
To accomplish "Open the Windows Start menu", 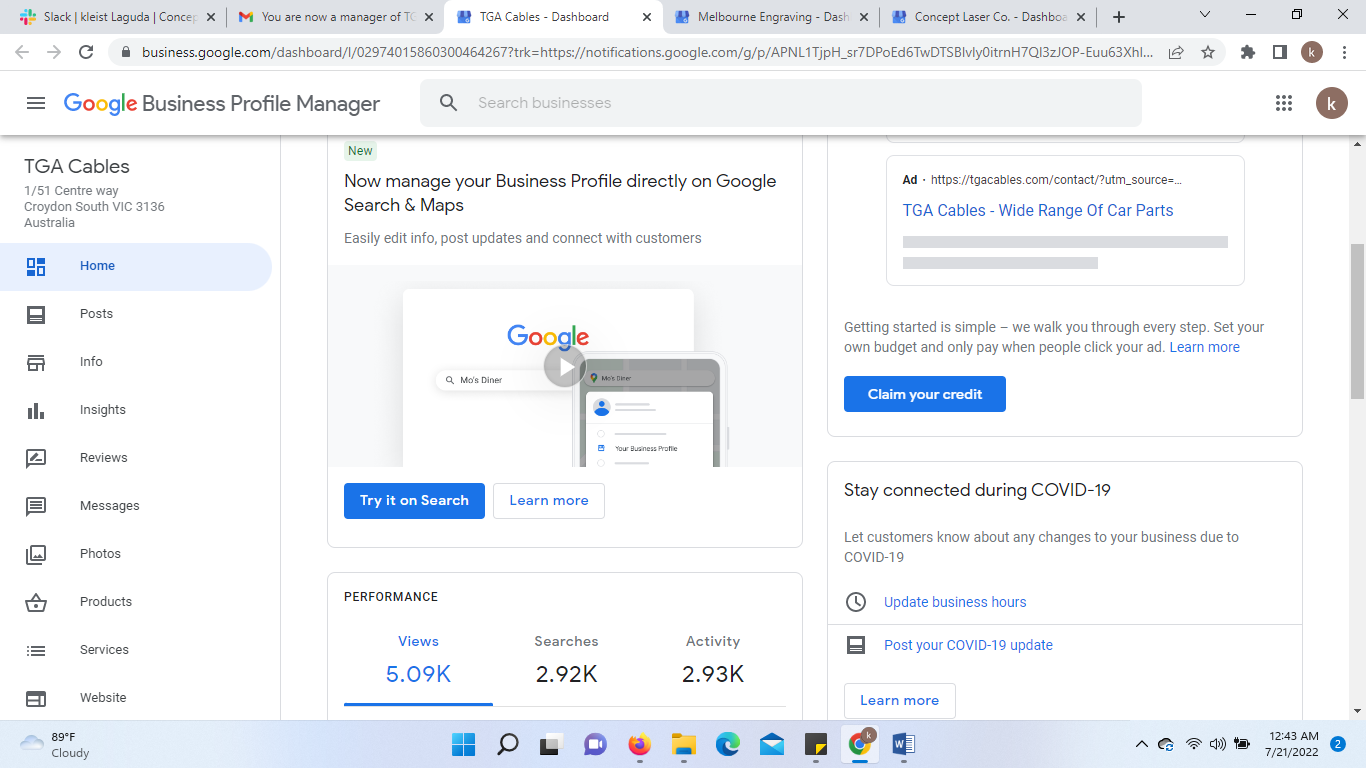I will [x=464, y=744].
